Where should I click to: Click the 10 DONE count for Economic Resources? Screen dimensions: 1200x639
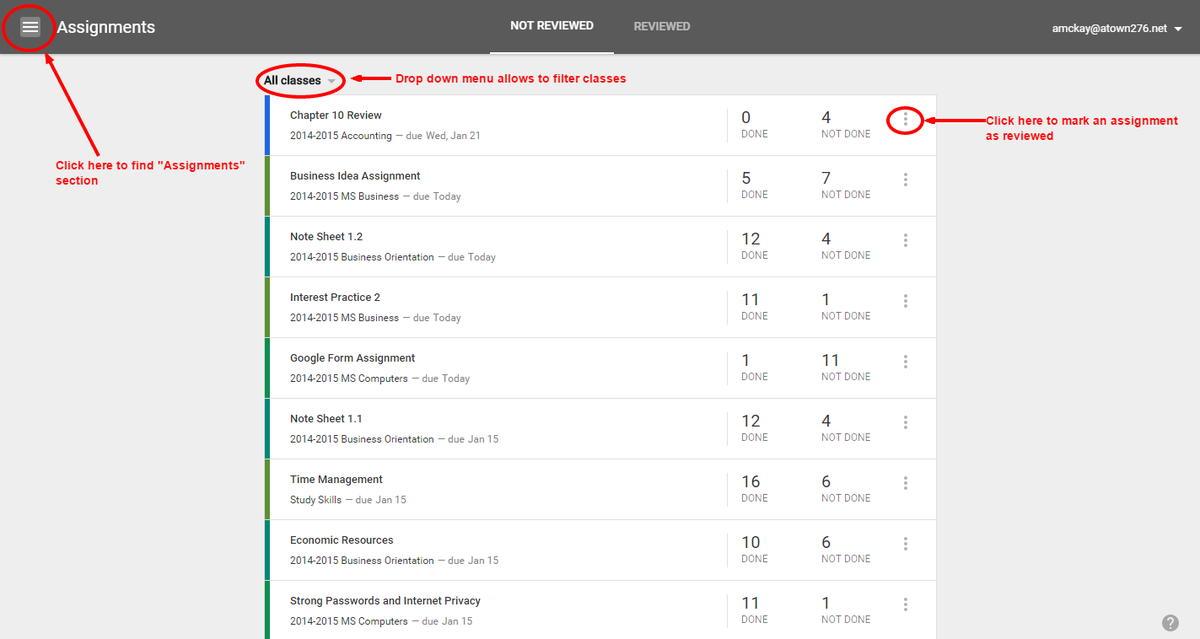[x=754, y=549]
